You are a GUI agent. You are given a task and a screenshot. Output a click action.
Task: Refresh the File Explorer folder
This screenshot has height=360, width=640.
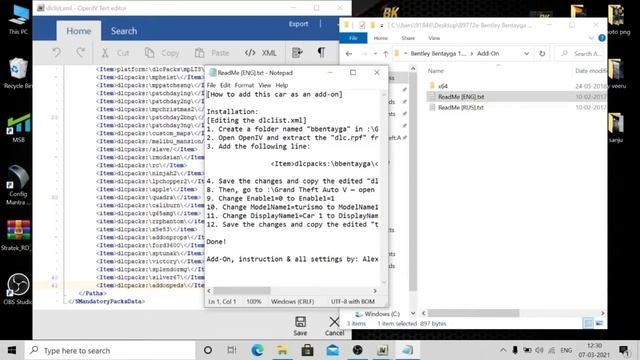542,53
